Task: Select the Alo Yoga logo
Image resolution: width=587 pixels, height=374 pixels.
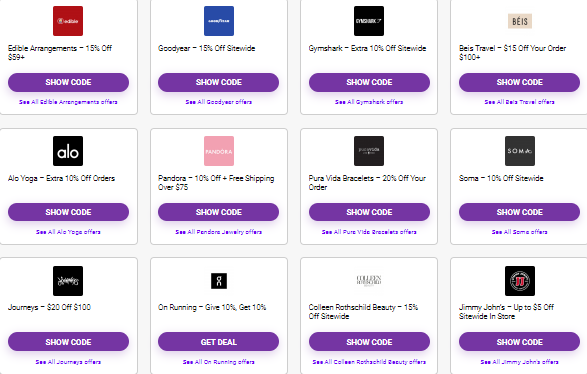Action: click(x=68, y=151)
